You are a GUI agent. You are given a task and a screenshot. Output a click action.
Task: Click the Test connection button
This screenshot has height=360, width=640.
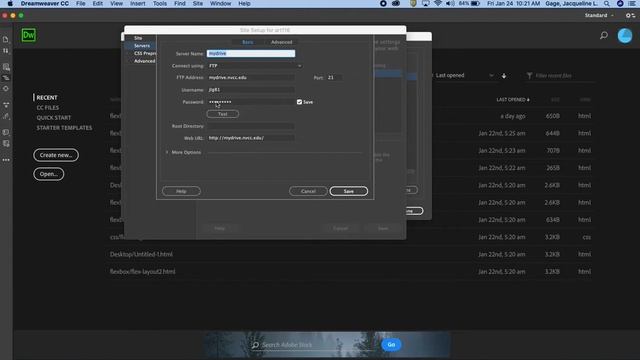(223, 114)
